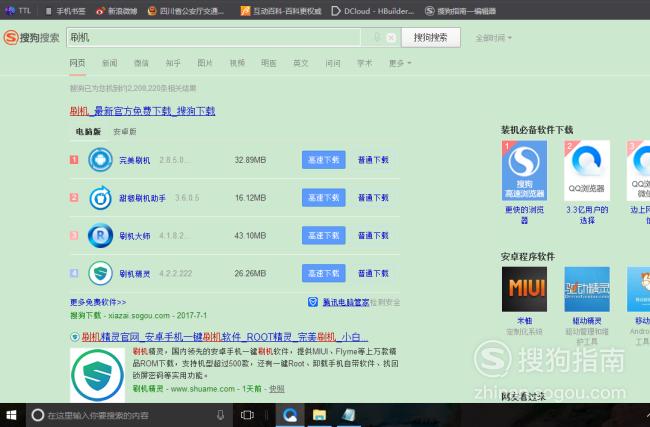Open the 手机书签 bookmark
The width and height of the screenshot is (650, 427).
(65, 11)
